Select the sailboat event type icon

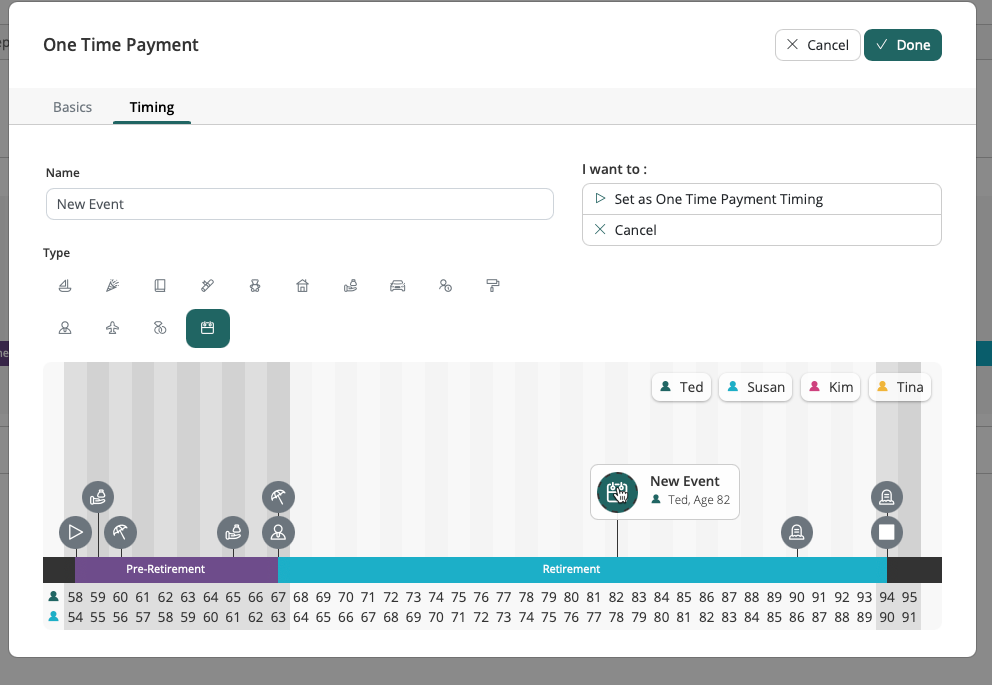coord(65,286)
